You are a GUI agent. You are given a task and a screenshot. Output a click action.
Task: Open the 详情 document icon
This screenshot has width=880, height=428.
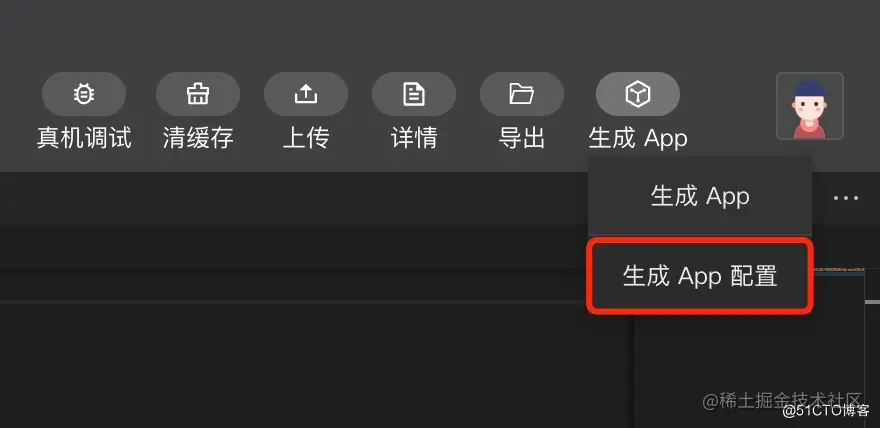[414, 94]
